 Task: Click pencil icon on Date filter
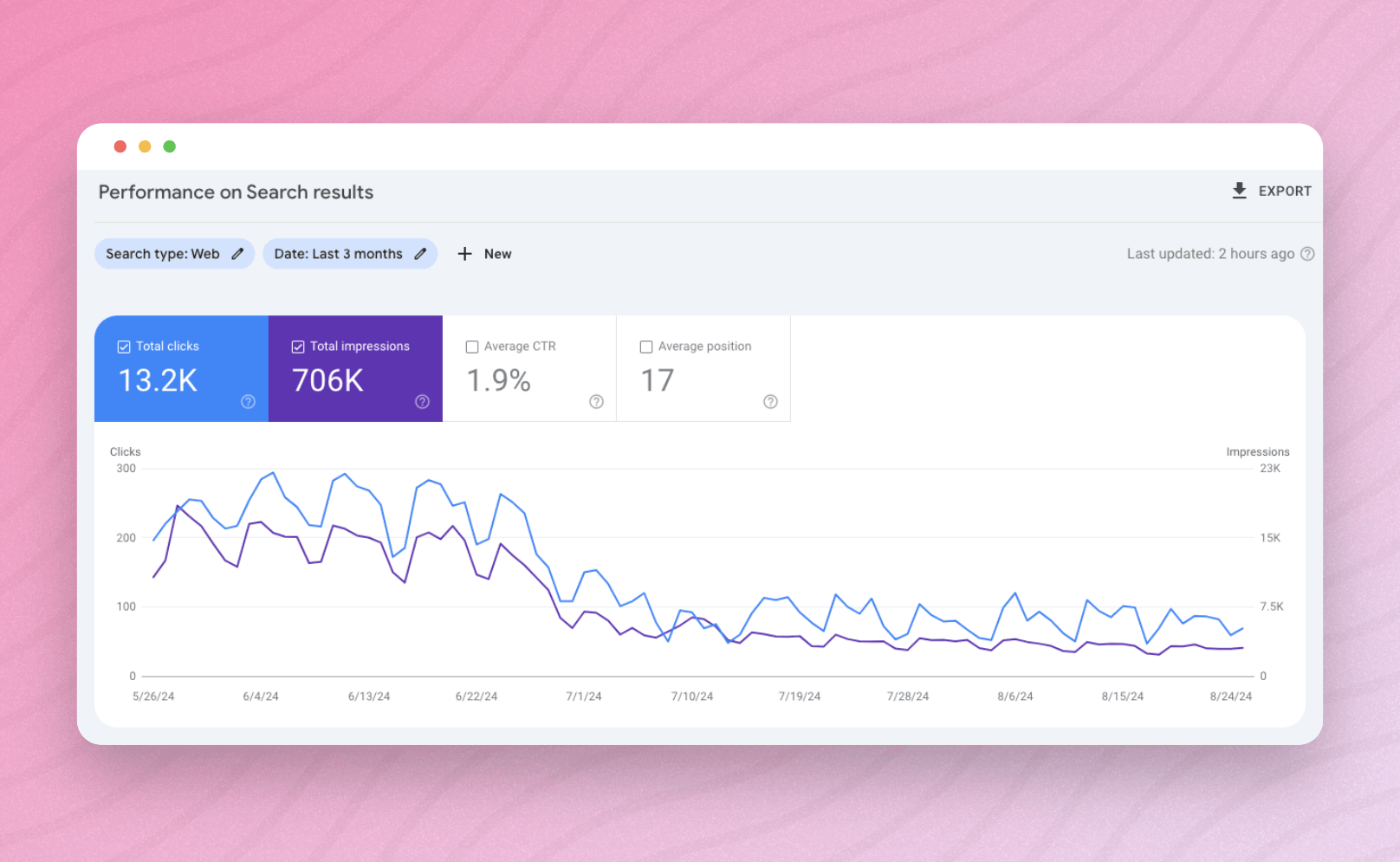click(x=420, y=254)
